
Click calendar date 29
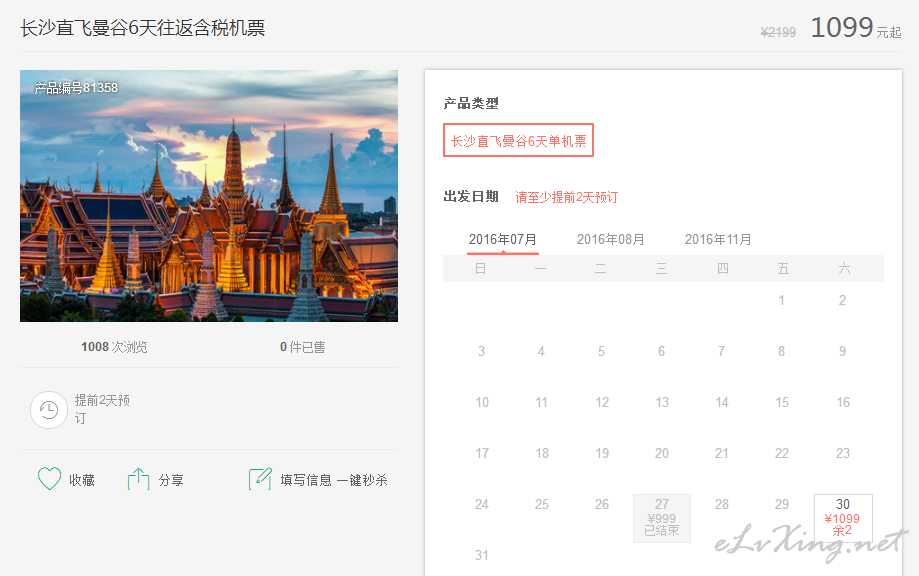click(x=782, y=505)
